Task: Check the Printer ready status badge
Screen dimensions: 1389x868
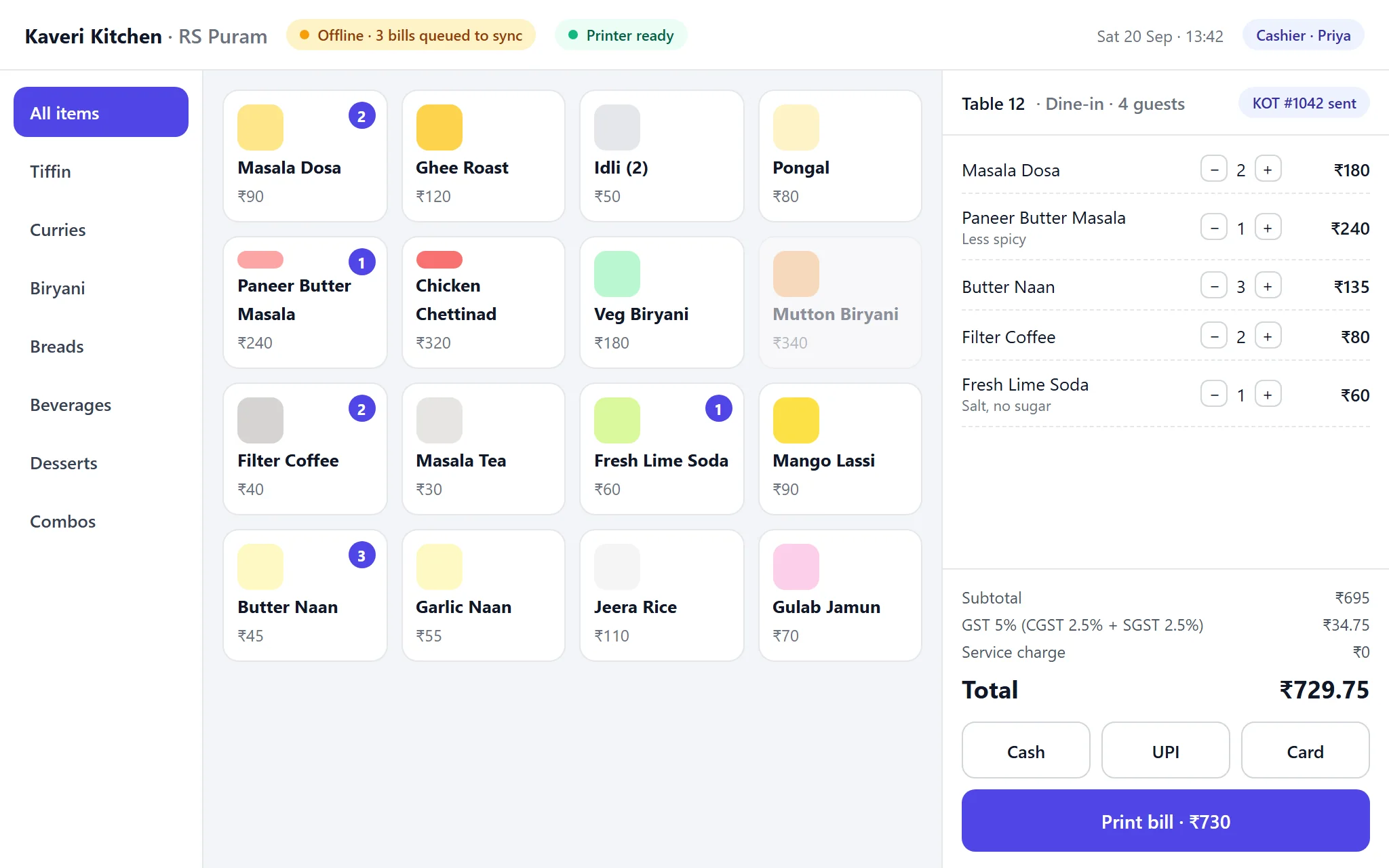Action: pos(621,35)
